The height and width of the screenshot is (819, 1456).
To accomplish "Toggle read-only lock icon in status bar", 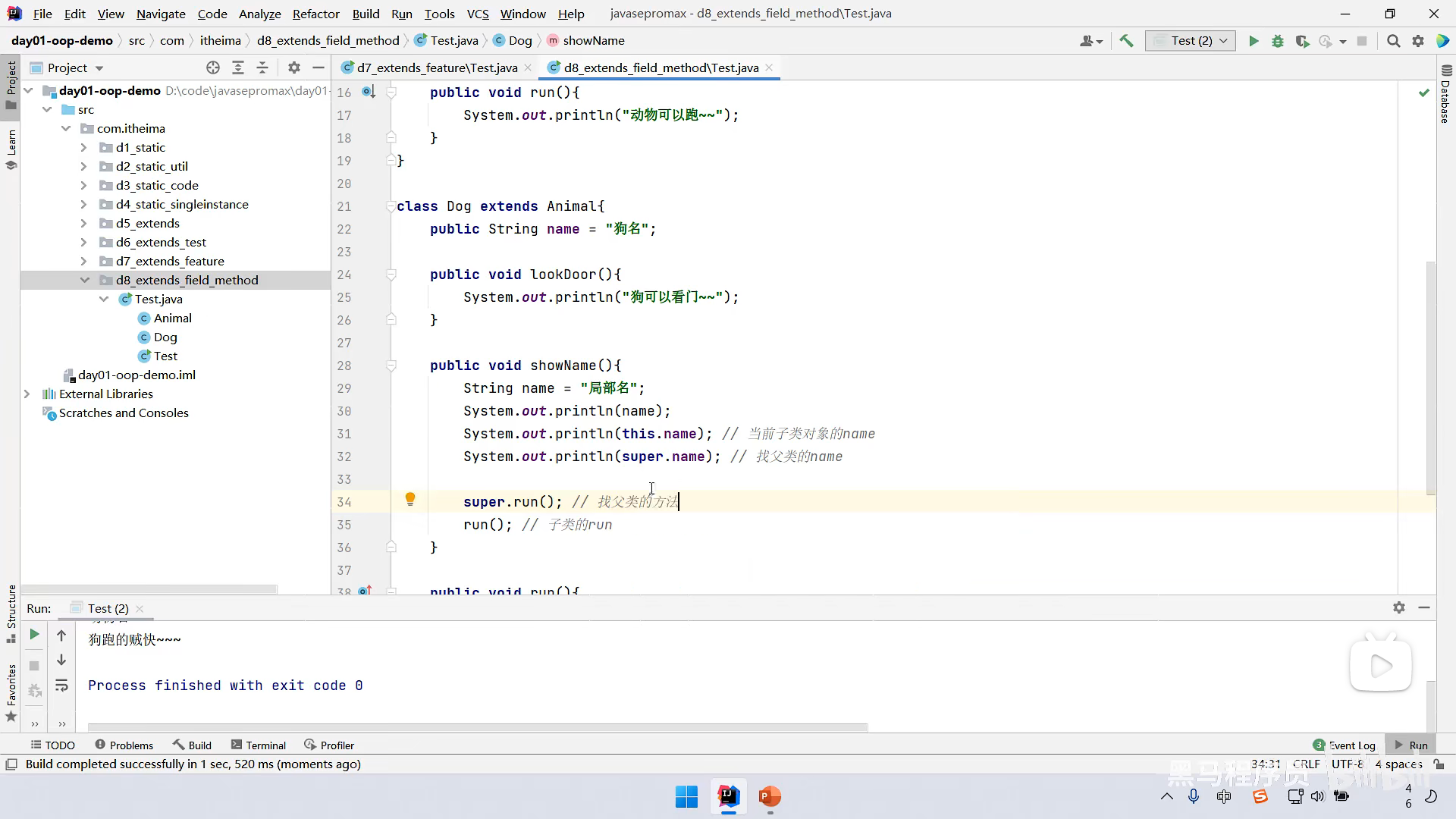I will tap(1439, 764).
